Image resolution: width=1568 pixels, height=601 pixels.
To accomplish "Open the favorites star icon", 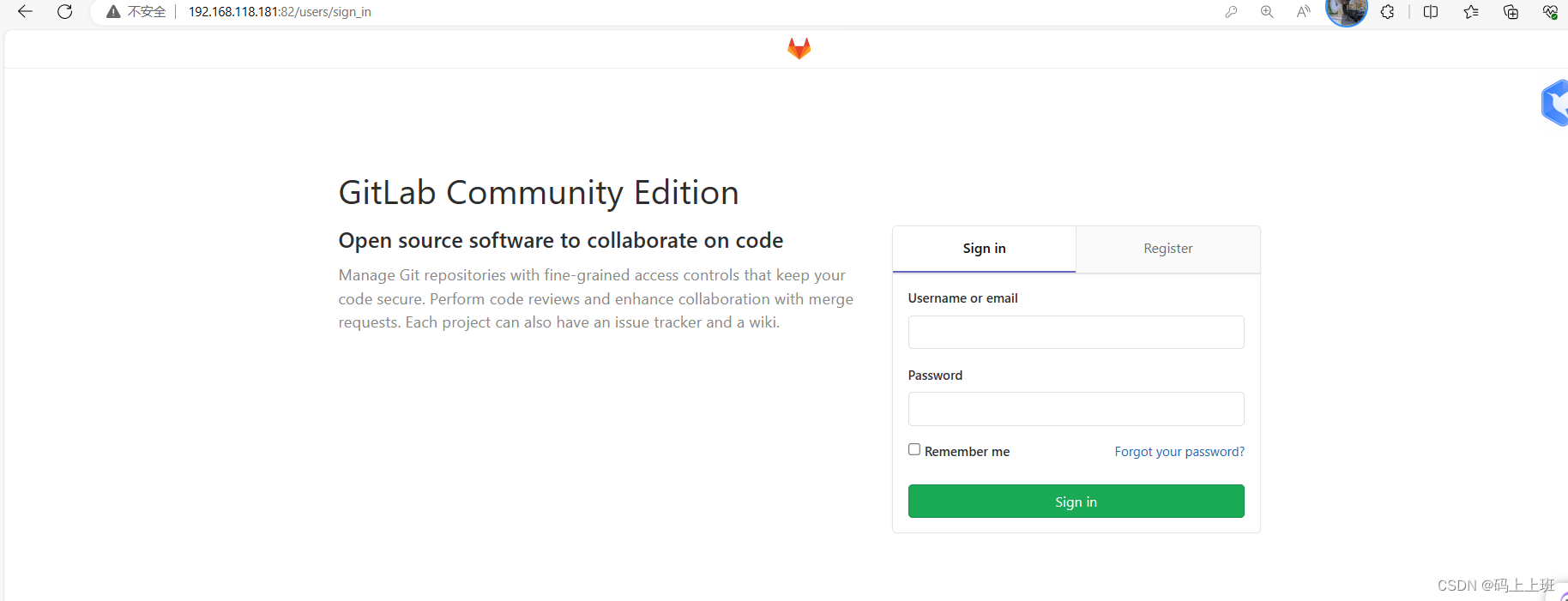I will [1471, 12].
